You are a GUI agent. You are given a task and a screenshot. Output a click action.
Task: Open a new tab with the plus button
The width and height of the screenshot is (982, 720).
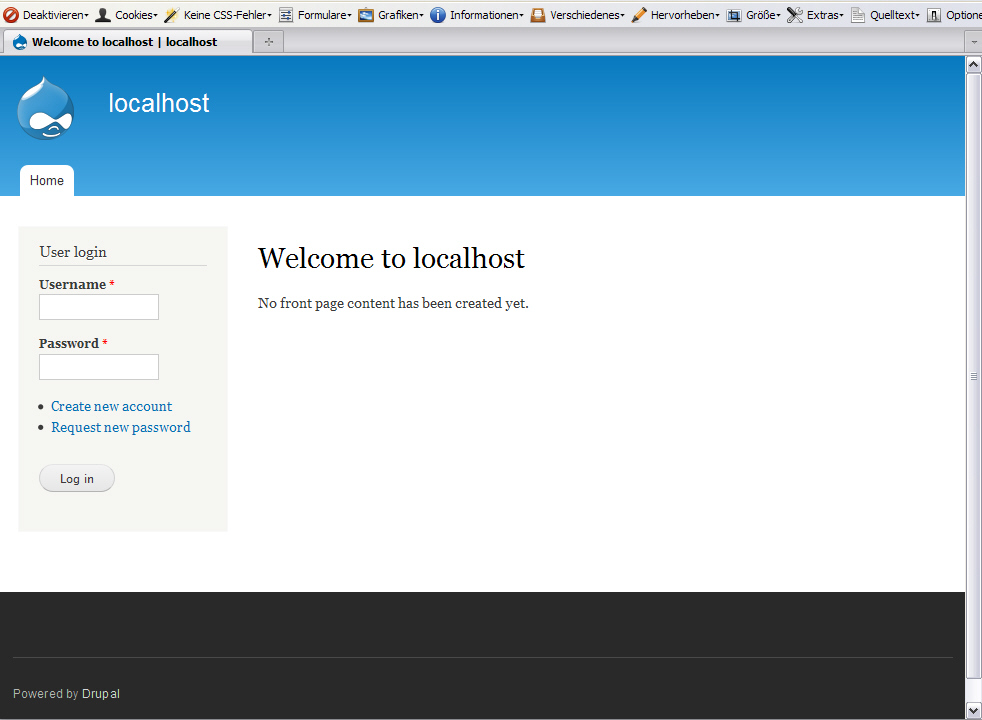tap(268, 42)
